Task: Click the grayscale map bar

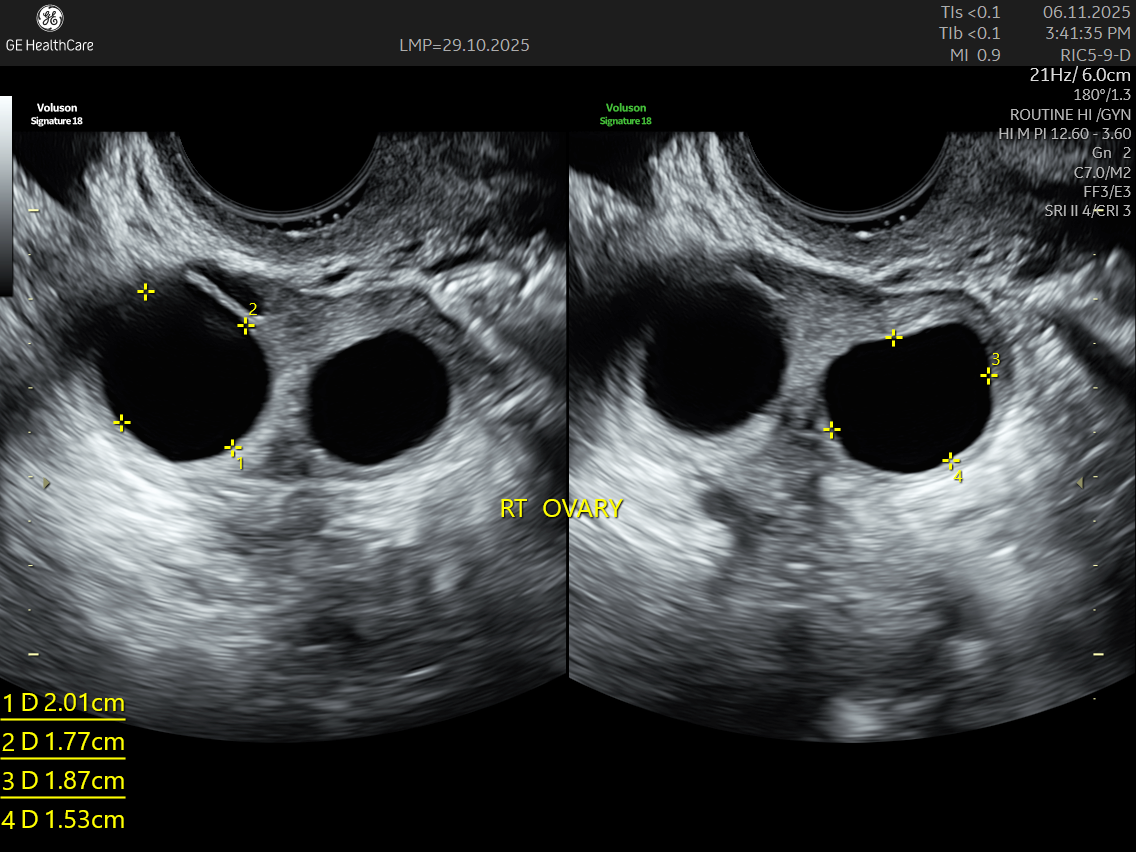Action: [6, 195]
